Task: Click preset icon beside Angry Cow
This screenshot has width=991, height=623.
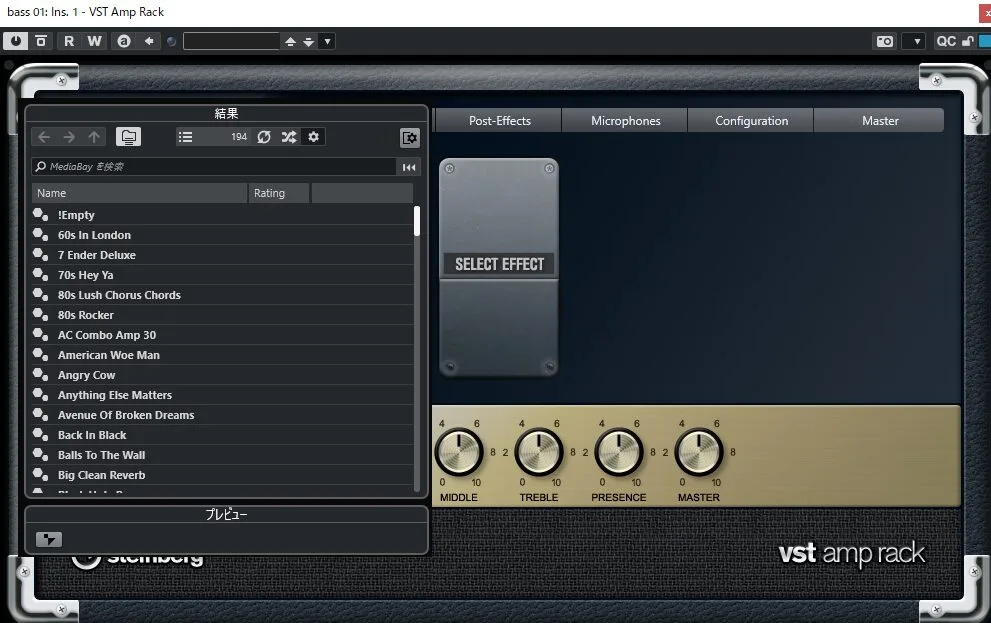Action: coord(40,375)
